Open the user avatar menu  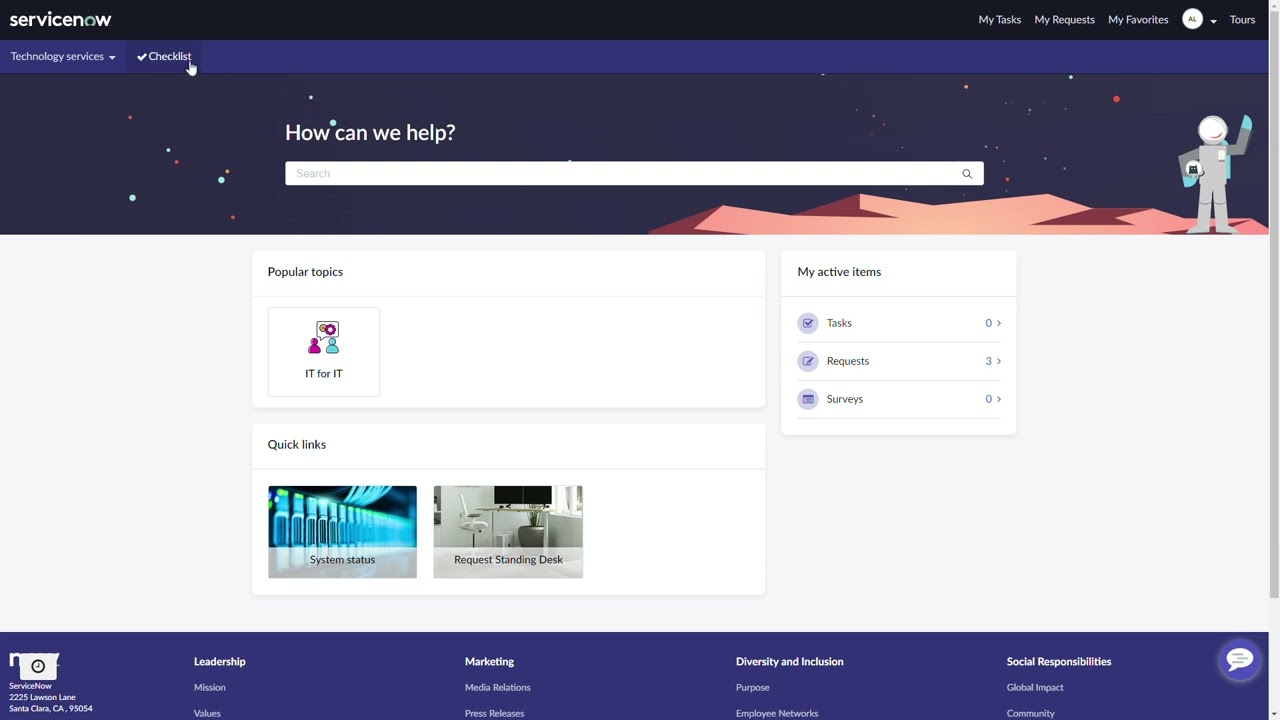1192,19
